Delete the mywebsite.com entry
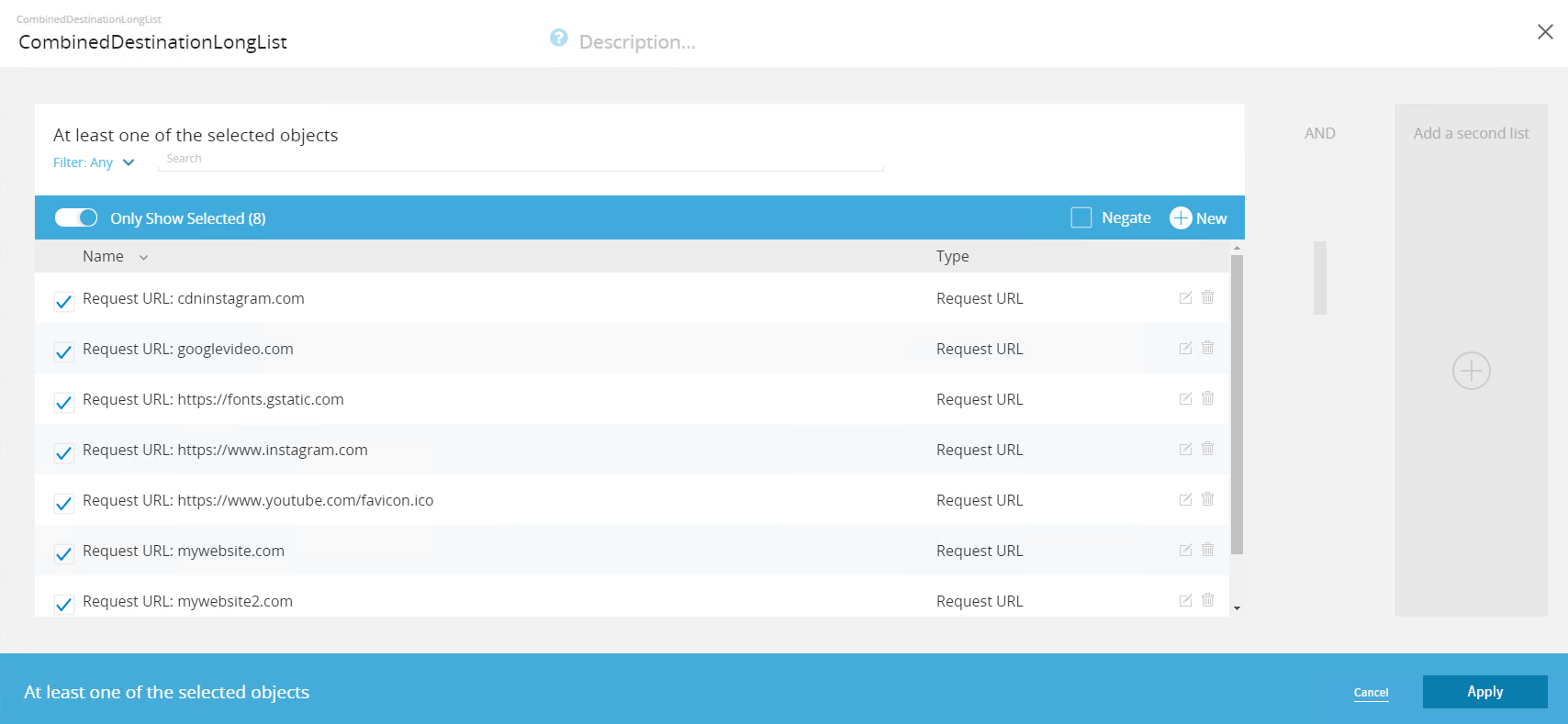 1207,550
